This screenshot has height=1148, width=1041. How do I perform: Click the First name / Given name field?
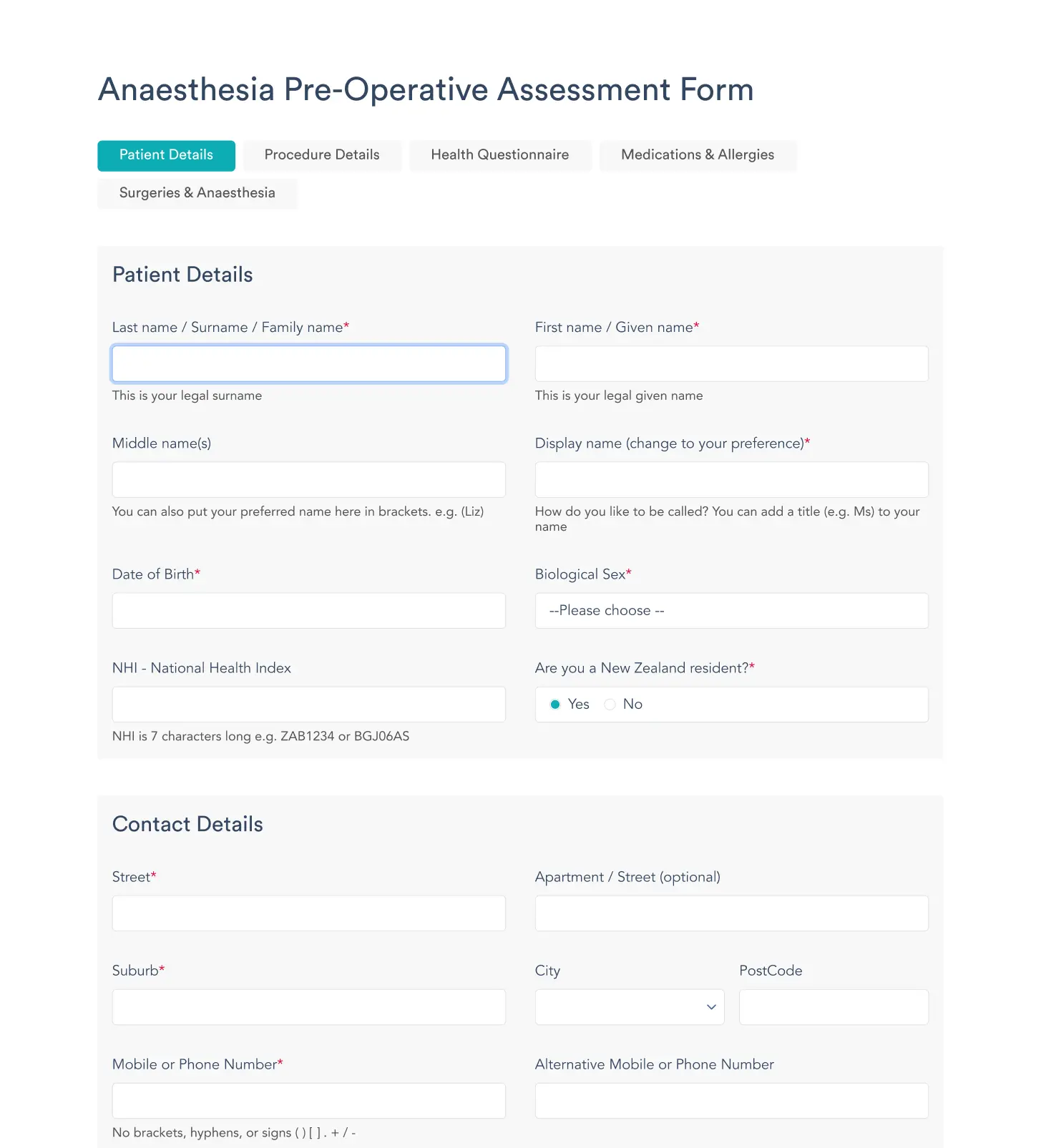coord(731,364)
